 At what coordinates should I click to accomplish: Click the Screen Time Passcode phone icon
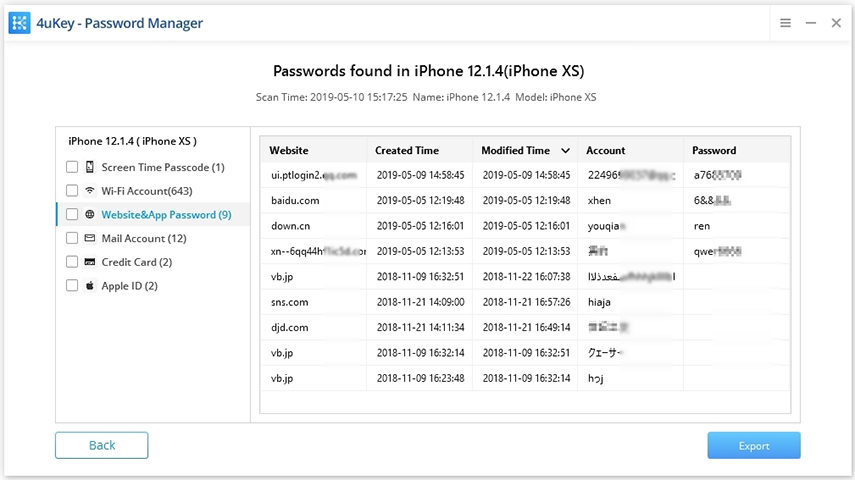click(x=89, y=167)
